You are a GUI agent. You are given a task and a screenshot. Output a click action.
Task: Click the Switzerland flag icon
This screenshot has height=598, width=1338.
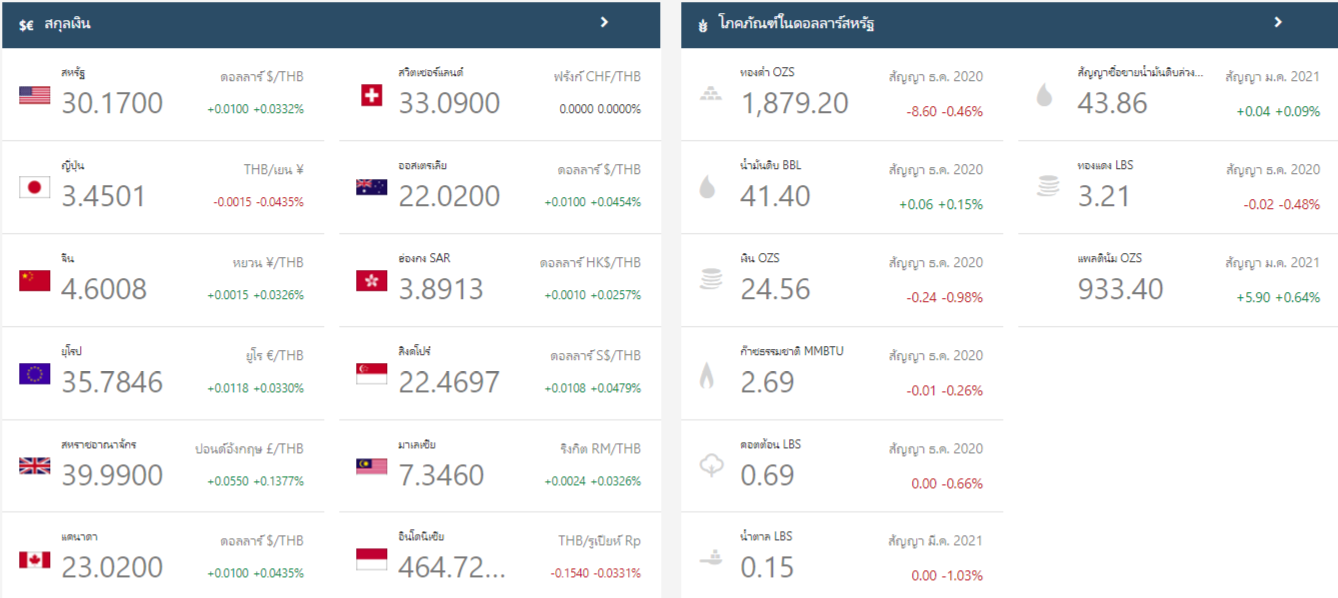pos(371,95)
